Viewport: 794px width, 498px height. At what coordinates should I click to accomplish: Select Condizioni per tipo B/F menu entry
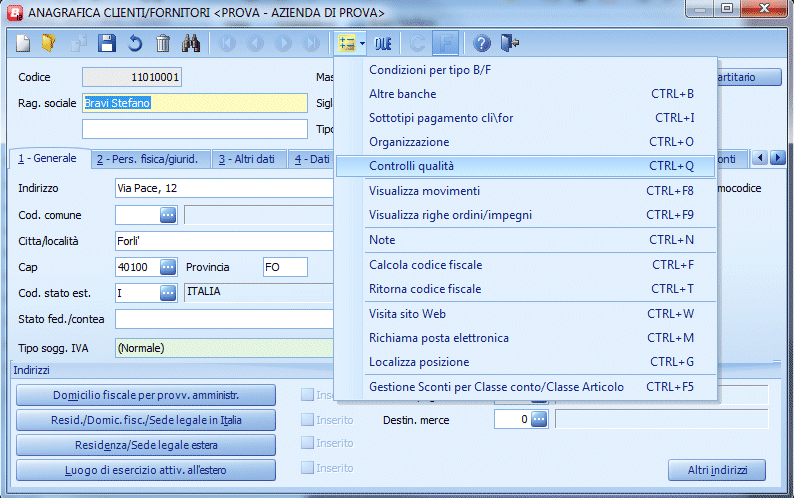(x=525, y=70)
